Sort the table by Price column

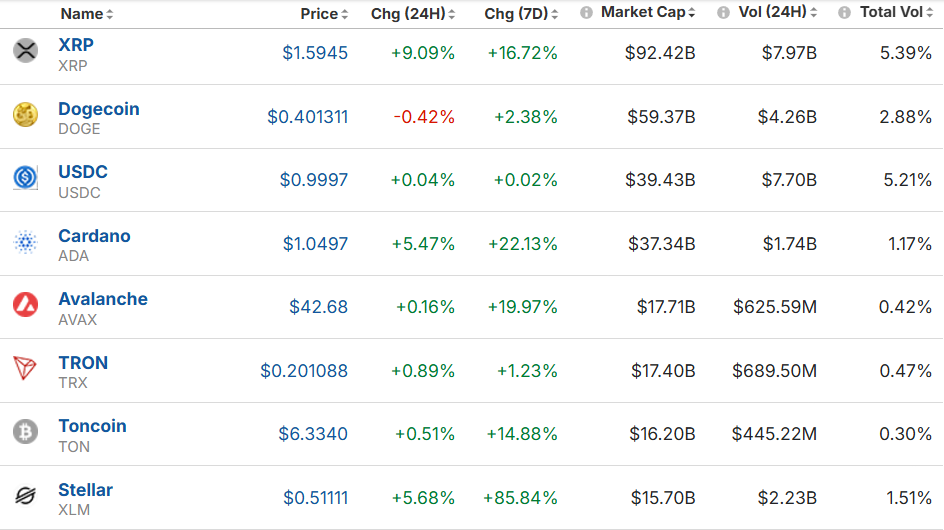[x=324, y=14]
